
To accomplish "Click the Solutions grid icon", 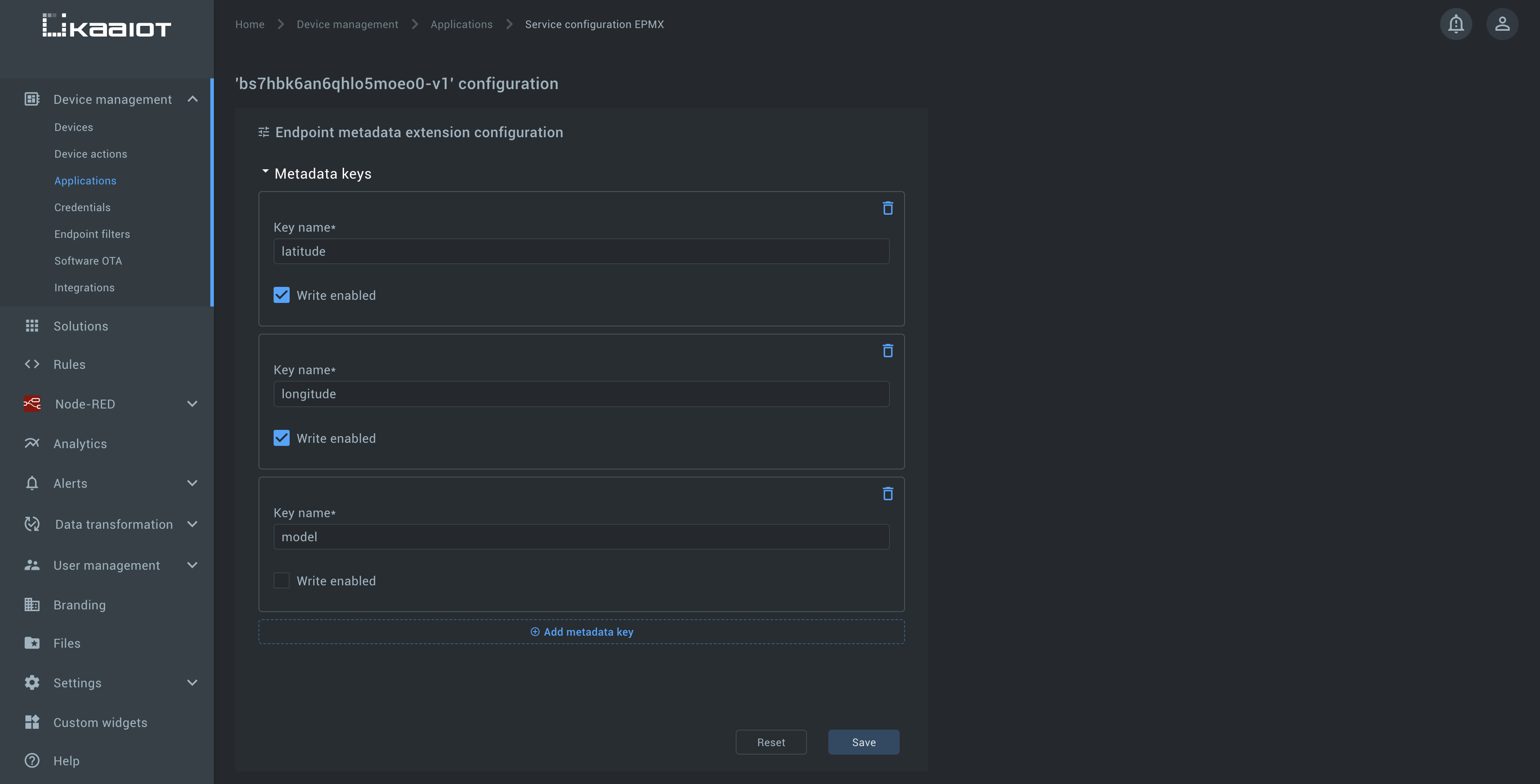I will coord(32,326).
